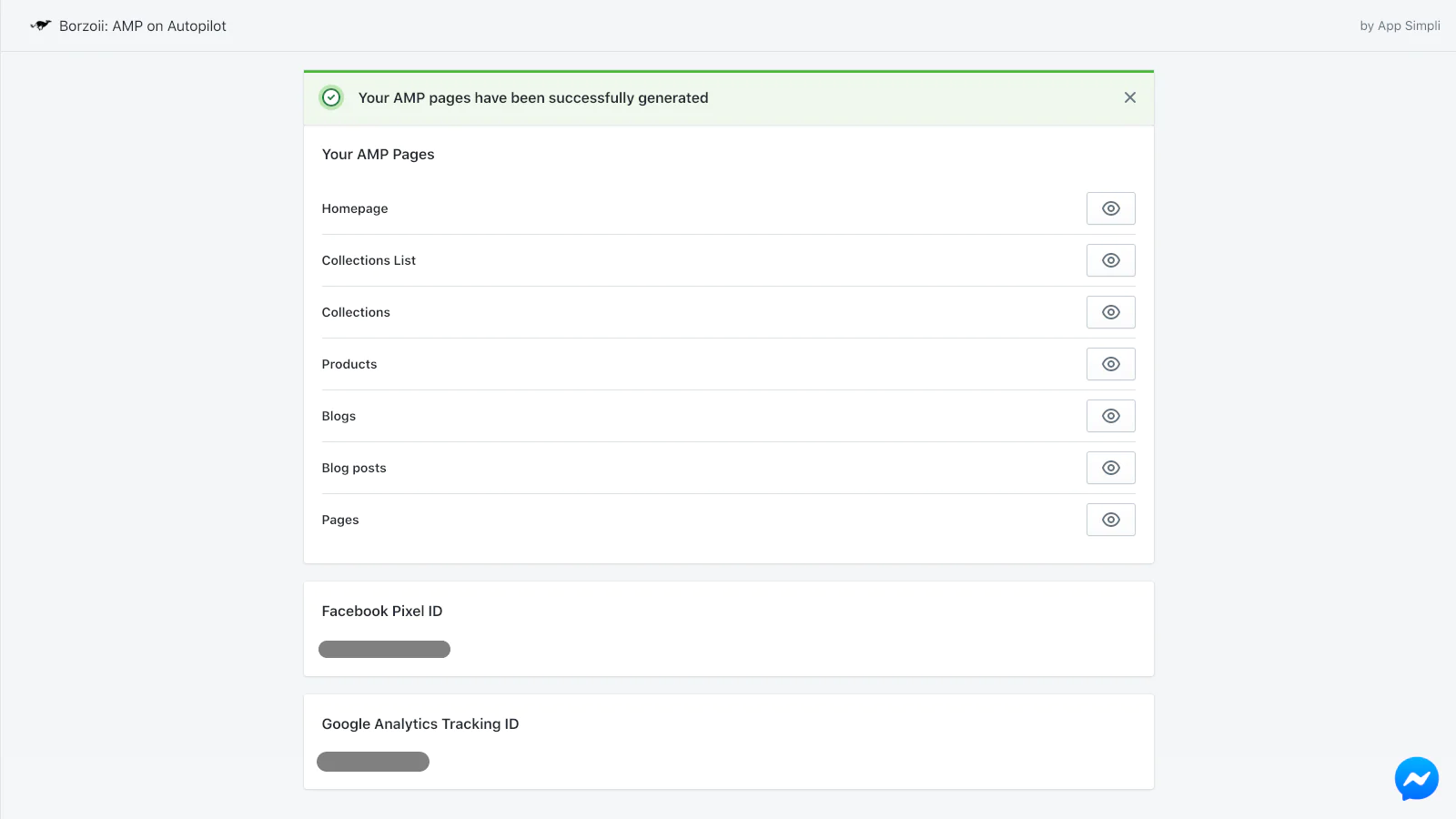Screen dimensions: 1456x819
Task: Click the 'Borzoii: AMP on Autopilot' title
Action: 143,25
